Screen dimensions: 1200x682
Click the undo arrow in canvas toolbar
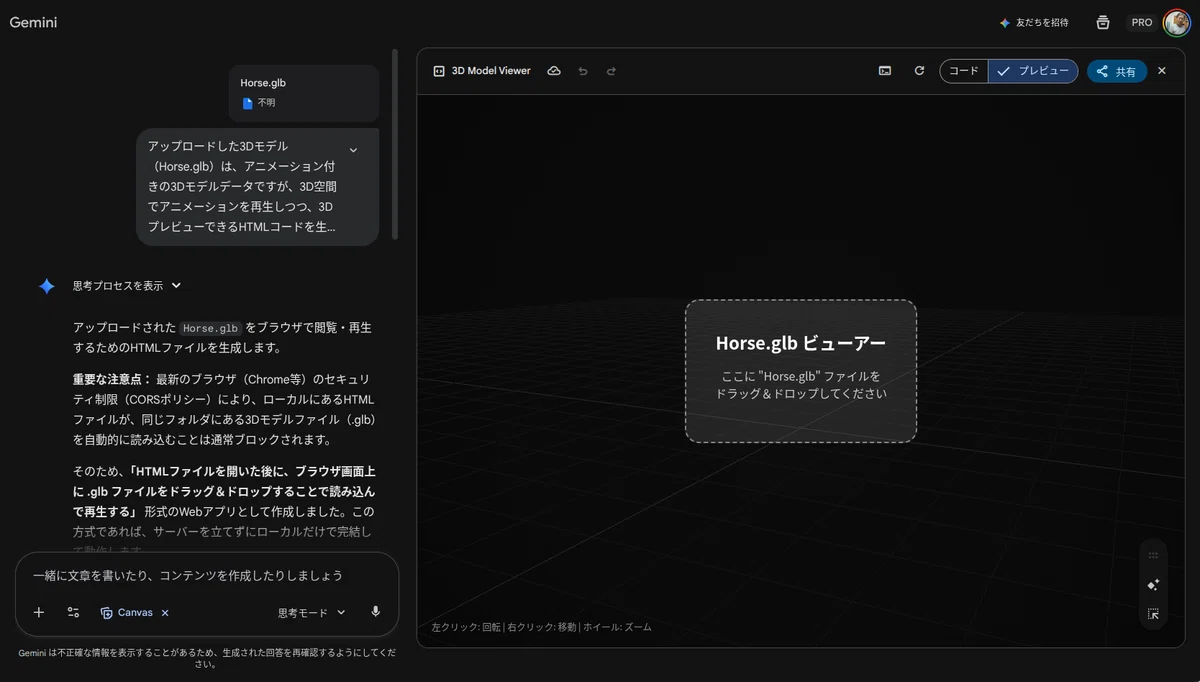(x=583, y=71)
